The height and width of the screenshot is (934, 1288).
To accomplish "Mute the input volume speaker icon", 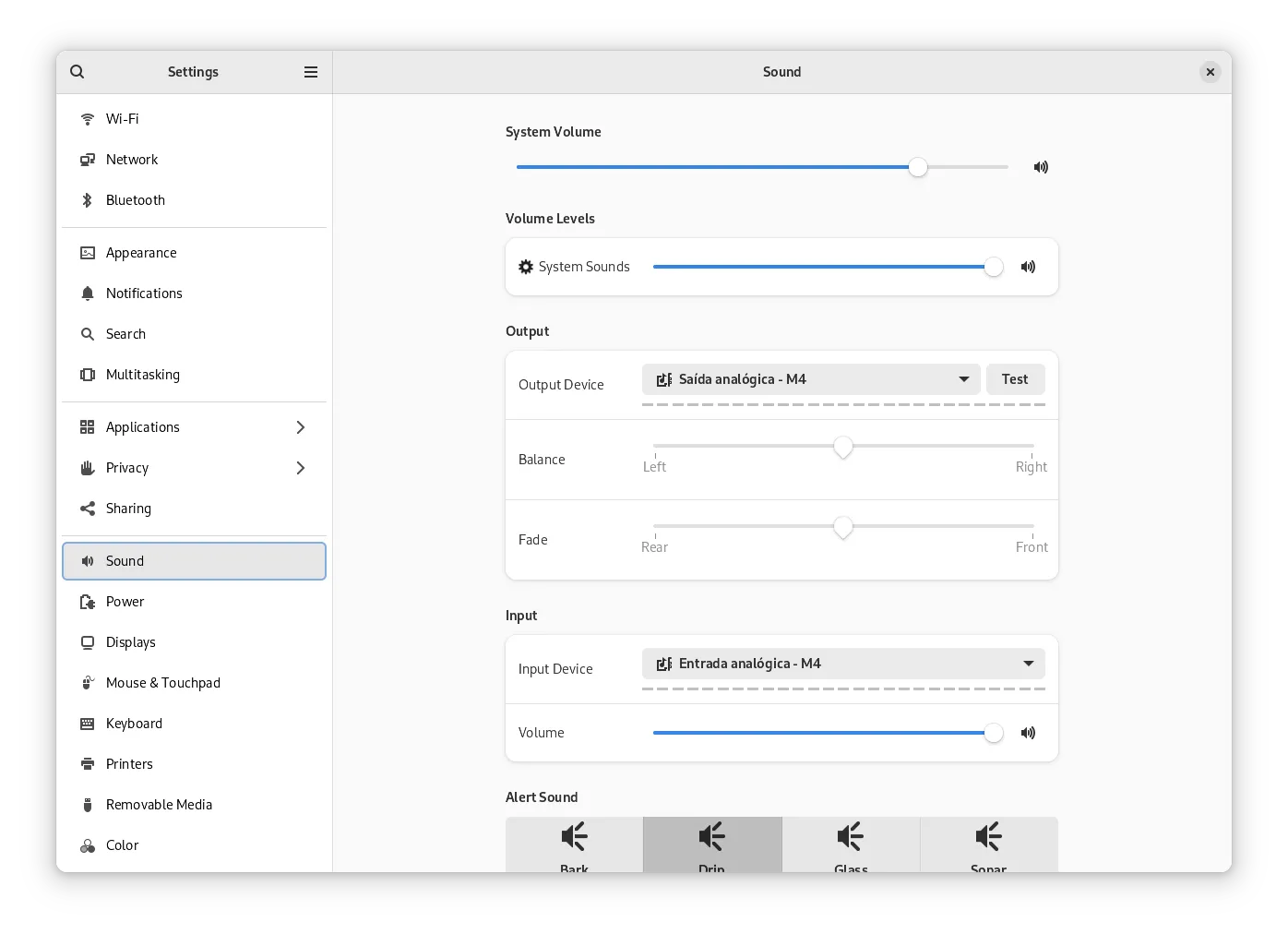I will coord(1028,733).
